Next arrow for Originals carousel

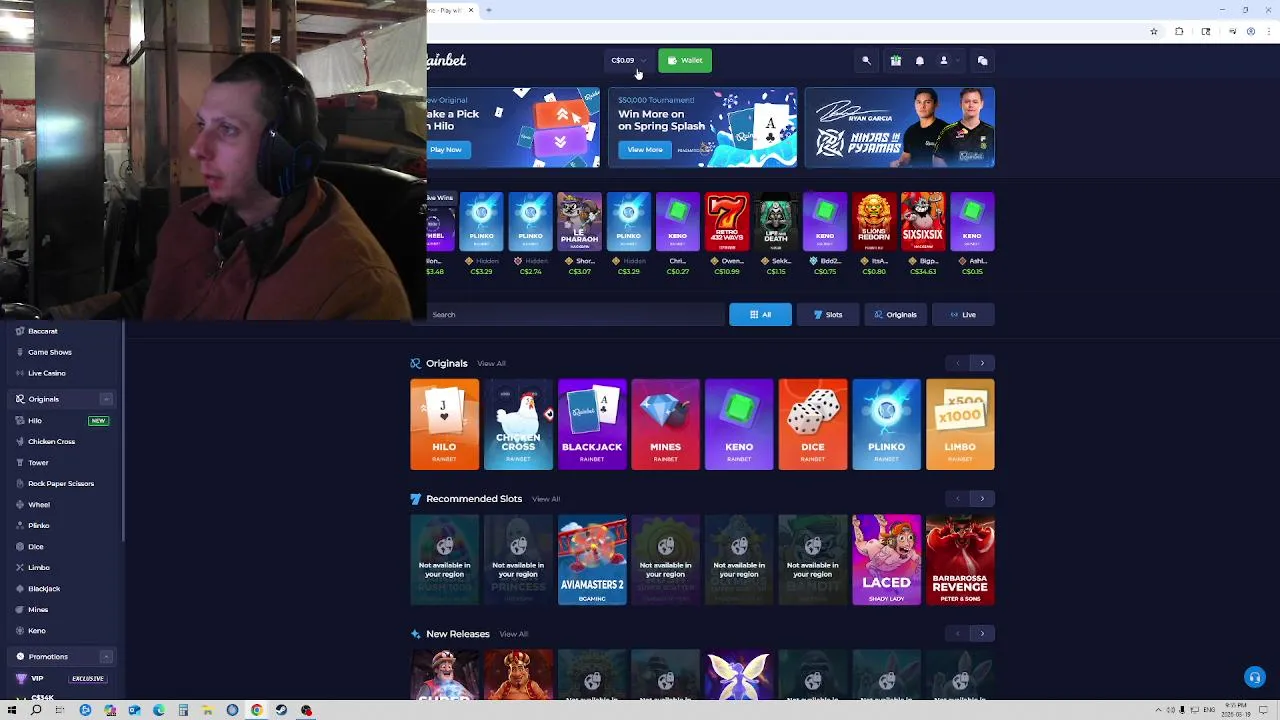982,363
